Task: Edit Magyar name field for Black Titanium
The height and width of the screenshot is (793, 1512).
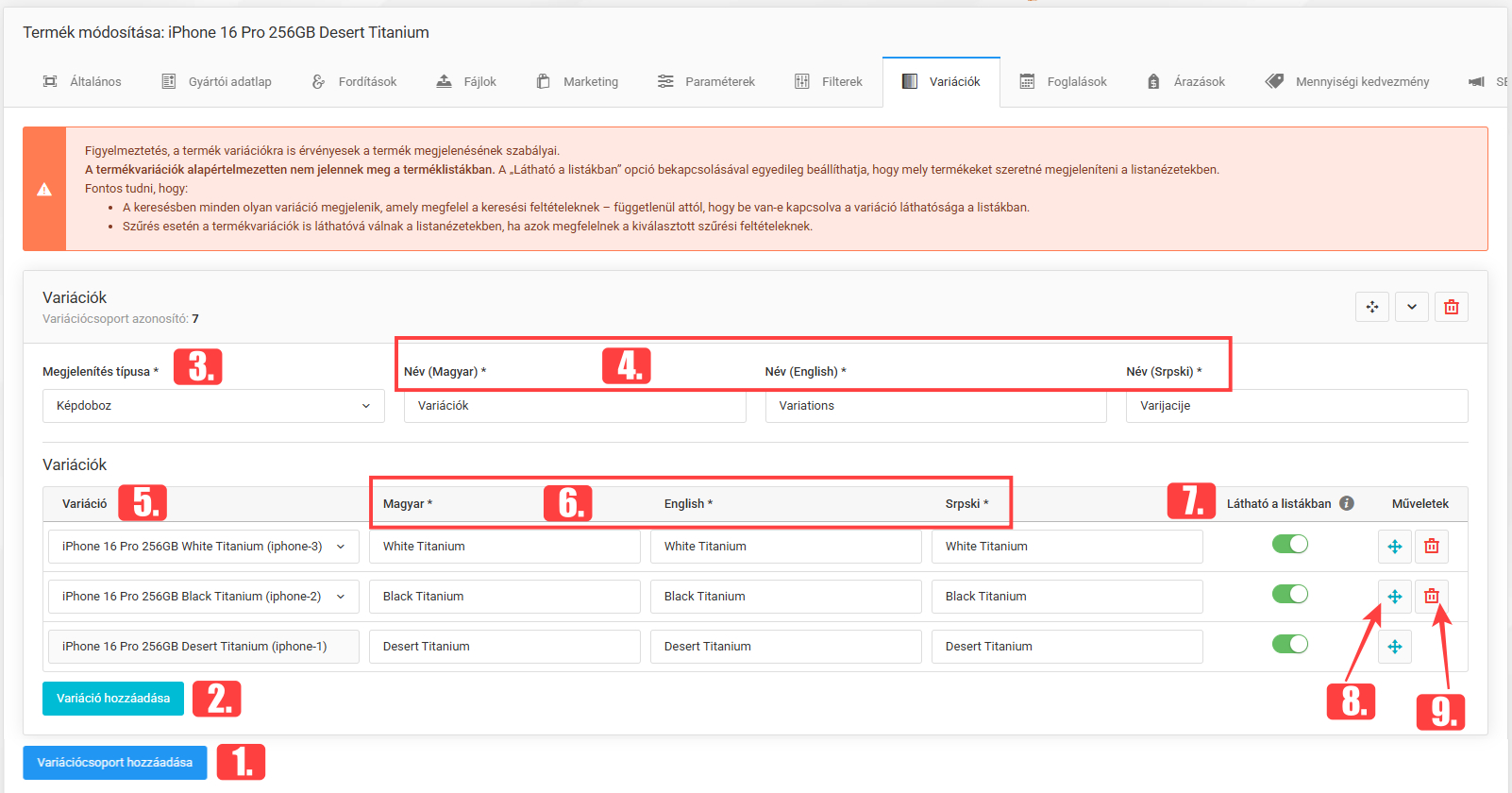Action: tap(505, 597)
